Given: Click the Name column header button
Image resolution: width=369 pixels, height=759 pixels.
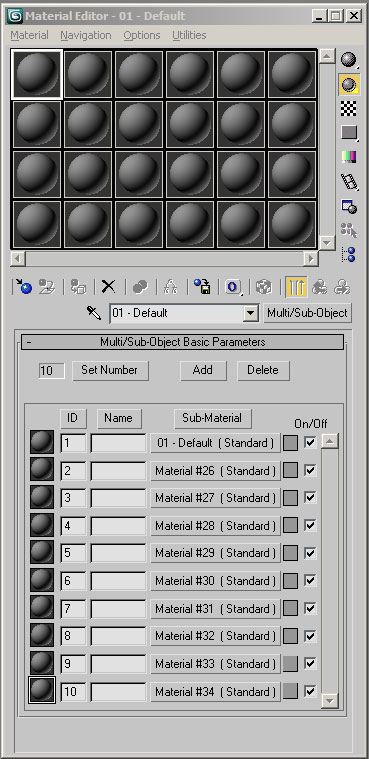Looking at the screenshot, I should click(x=120, y=418).
